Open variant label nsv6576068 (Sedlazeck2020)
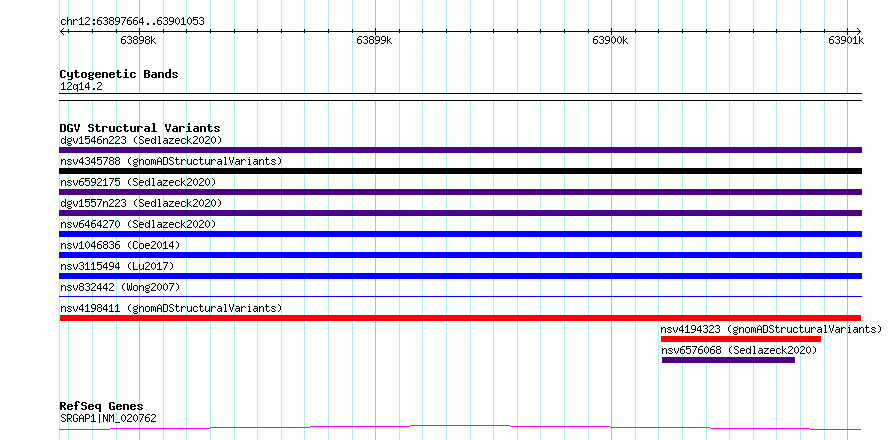 (x=739, y=351)
